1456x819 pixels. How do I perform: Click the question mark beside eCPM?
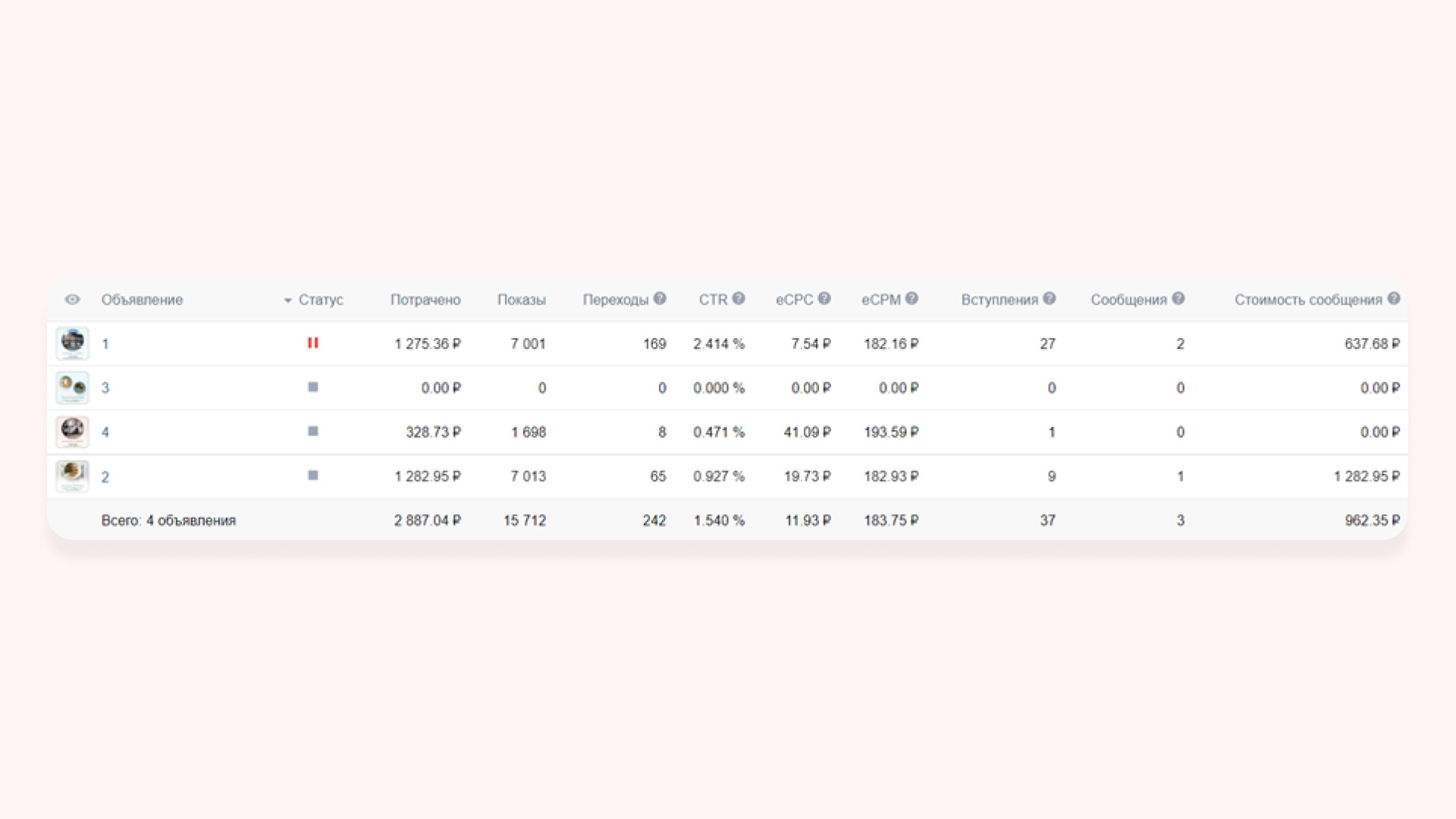pos(912,299)
